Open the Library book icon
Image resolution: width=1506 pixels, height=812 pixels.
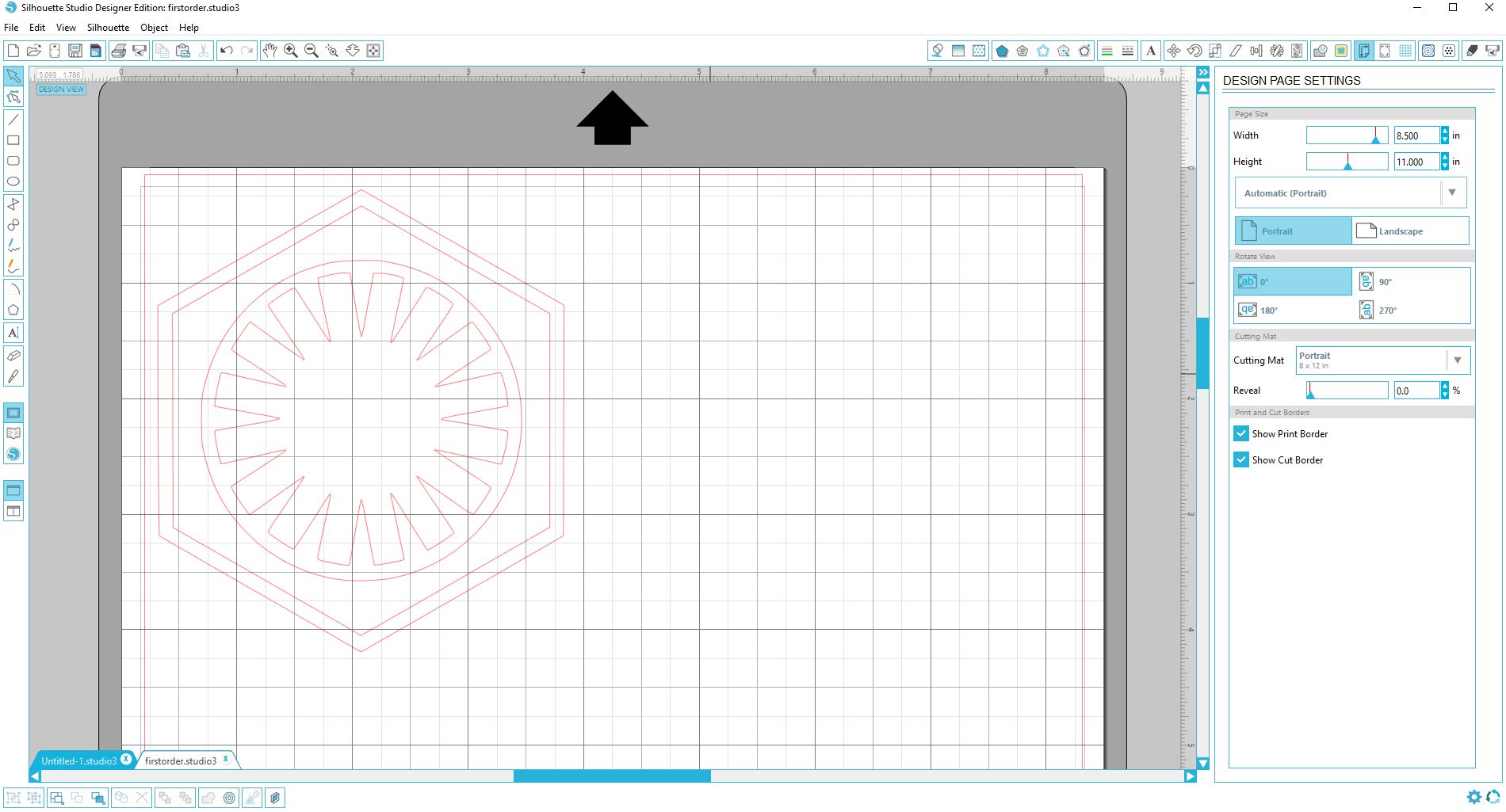point(13,433)
